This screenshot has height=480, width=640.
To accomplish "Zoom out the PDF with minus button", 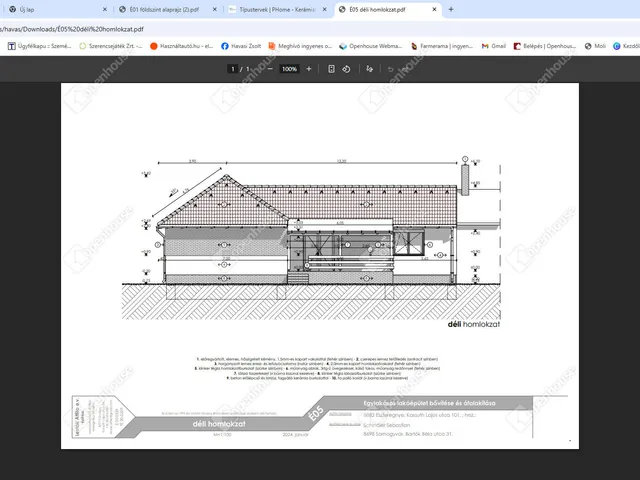I will [x=270, y=69].
